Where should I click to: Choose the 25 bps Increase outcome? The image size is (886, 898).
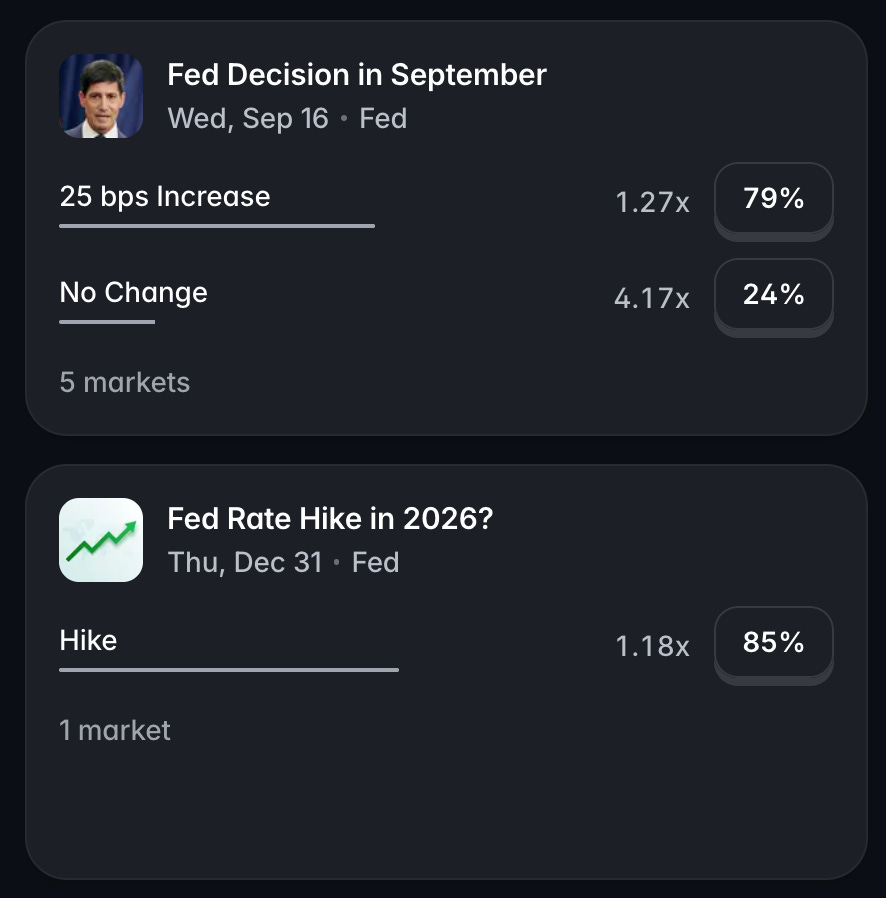(165, 196)
